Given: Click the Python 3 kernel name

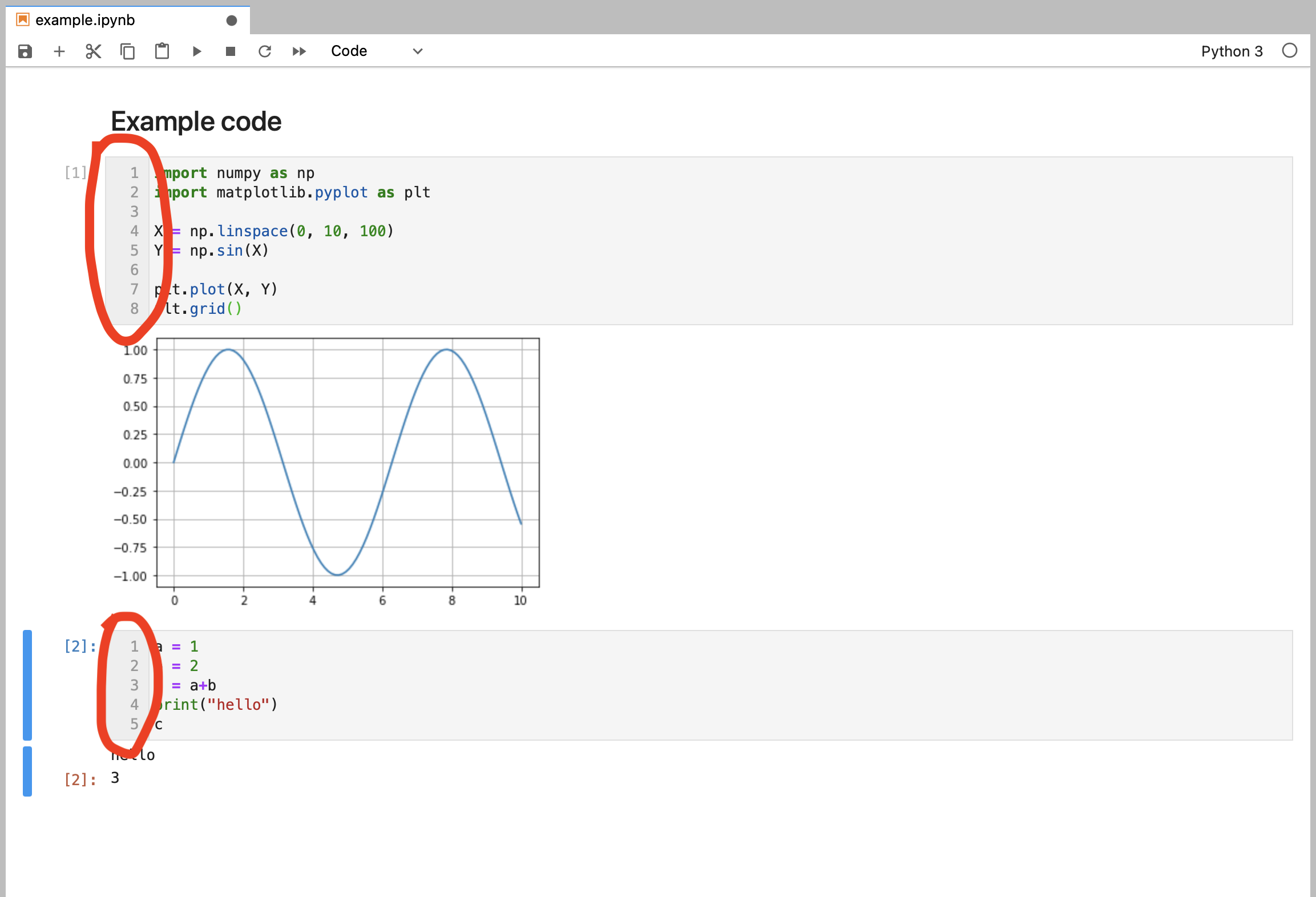Looking at the screenshot, I should click(x=1232, y=51).
